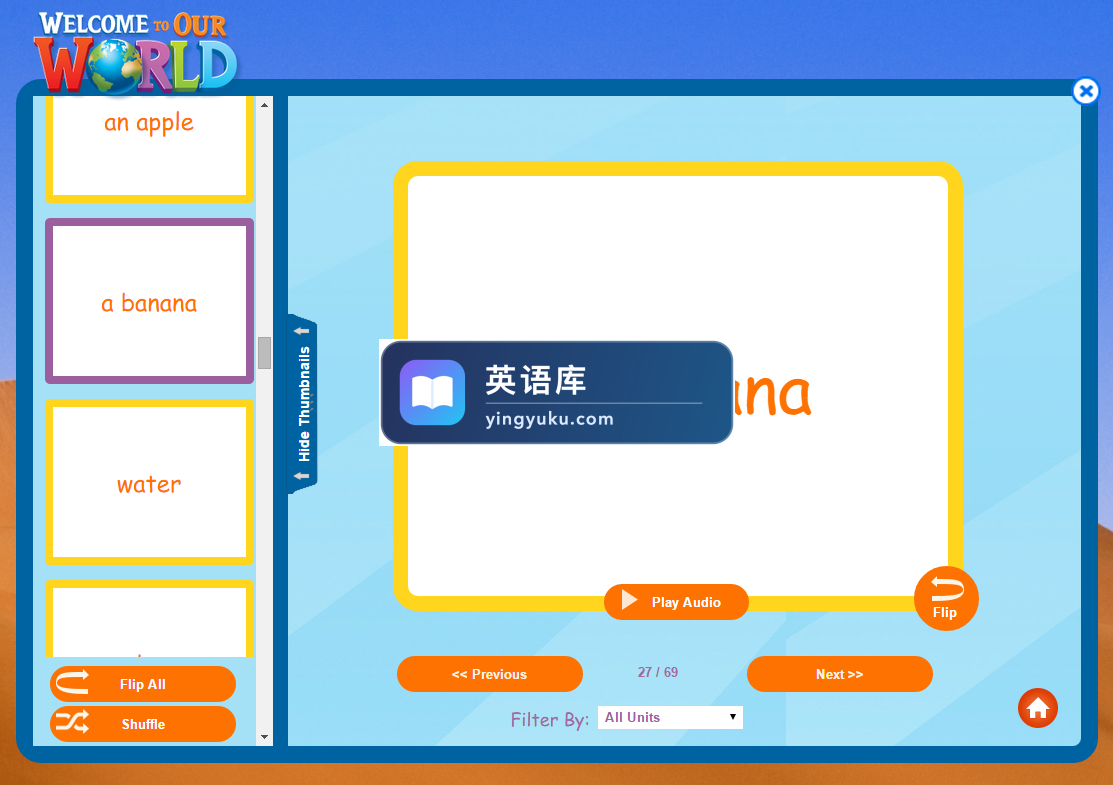Click the main flashcard
Screen dimensions: 1113x785
point(678,386)
